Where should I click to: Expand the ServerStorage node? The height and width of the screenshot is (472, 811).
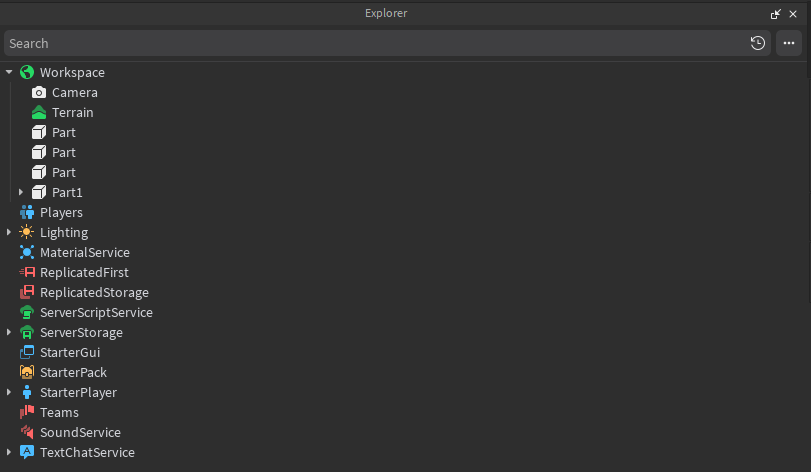[x=9, y=332]
